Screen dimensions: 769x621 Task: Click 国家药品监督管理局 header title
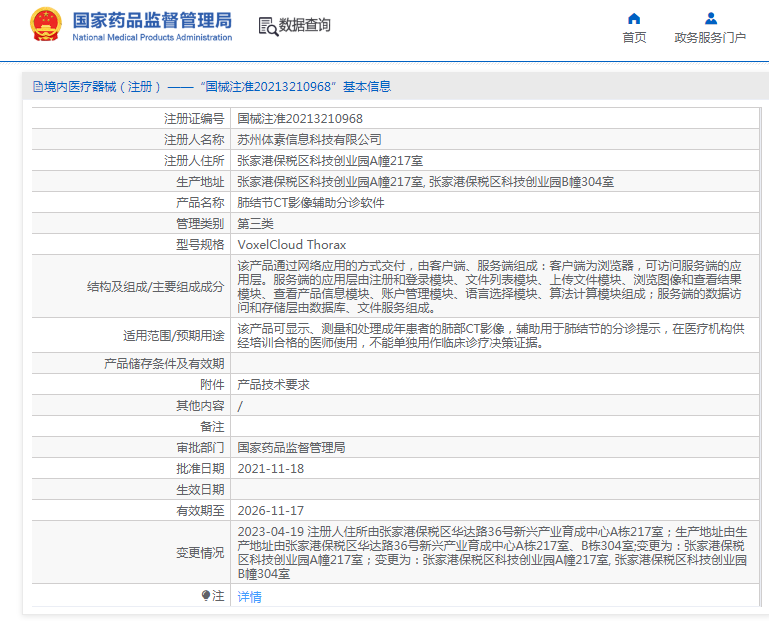152,21
